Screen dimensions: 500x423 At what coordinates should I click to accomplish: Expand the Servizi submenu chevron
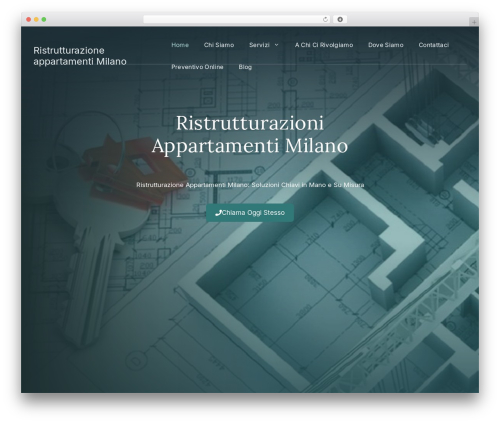pos(276,45)
